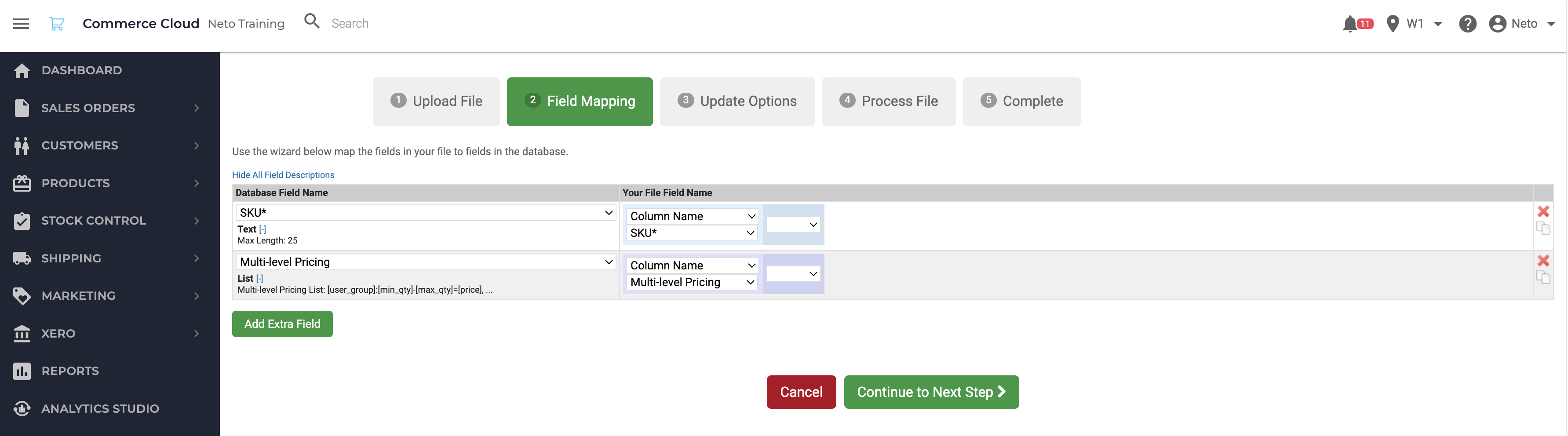Go to the Upload File step
Screen dimensions: 1568x436
(x=436, y=102)
